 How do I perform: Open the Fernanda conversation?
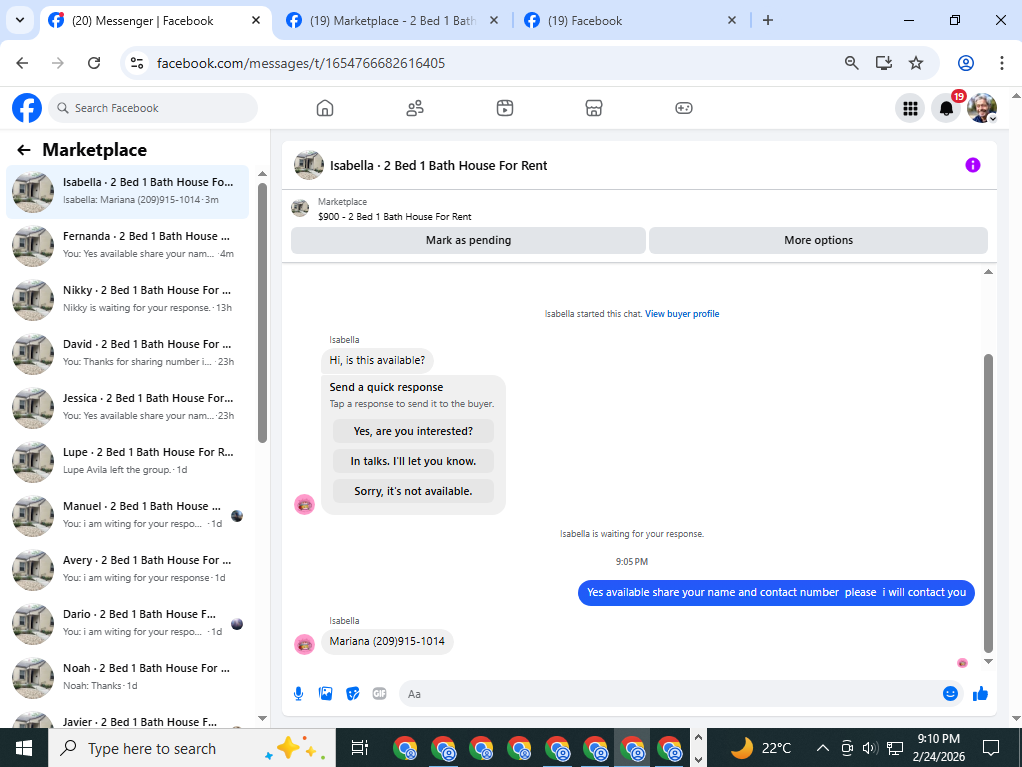(128, 246)
